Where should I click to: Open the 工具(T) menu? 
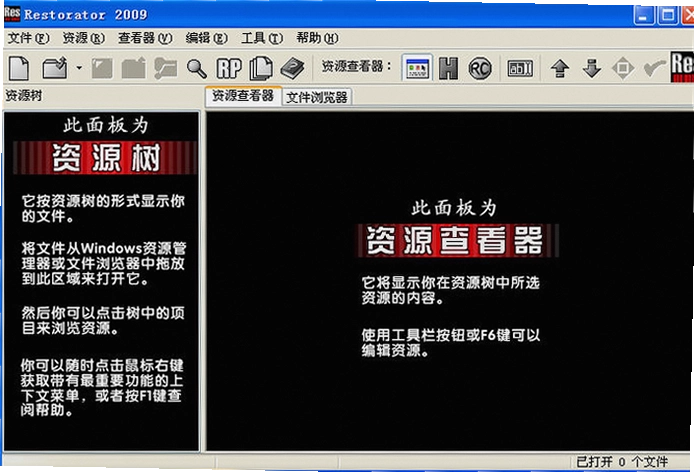[262, 38]
